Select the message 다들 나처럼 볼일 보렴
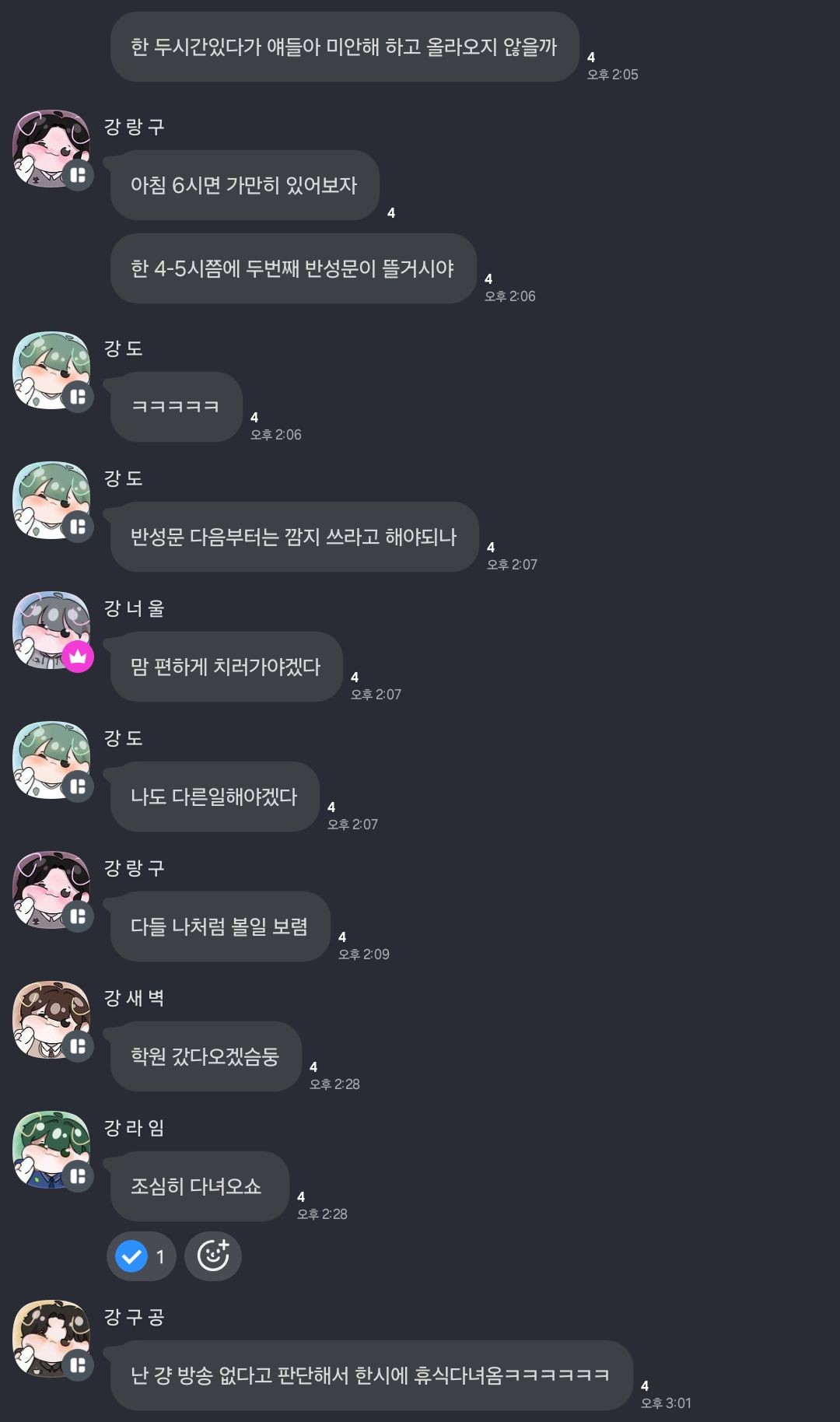The image size is (840, 1422). point(220,926)
